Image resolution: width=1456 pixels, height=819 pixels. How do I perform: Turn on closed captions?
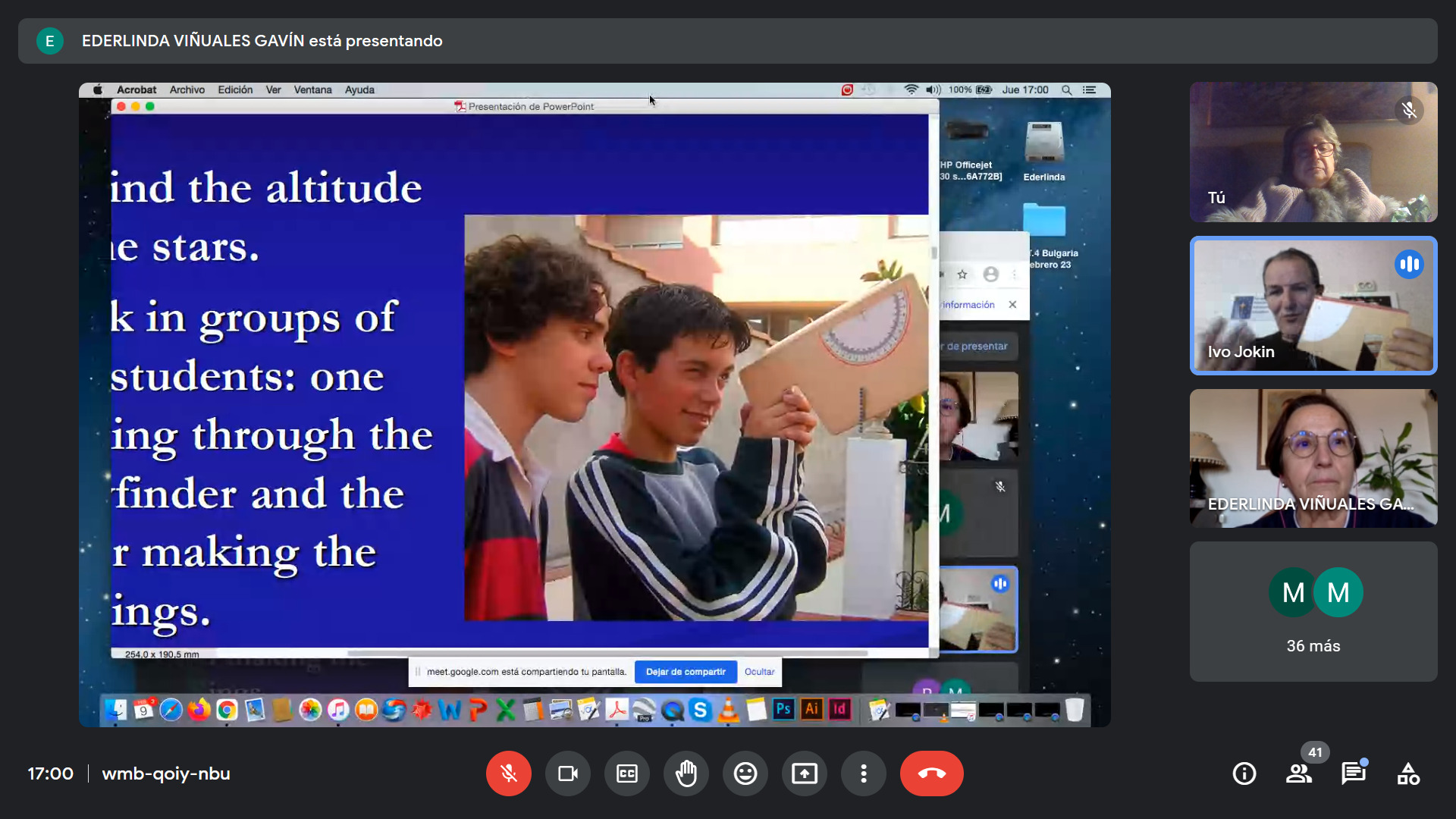626,773
